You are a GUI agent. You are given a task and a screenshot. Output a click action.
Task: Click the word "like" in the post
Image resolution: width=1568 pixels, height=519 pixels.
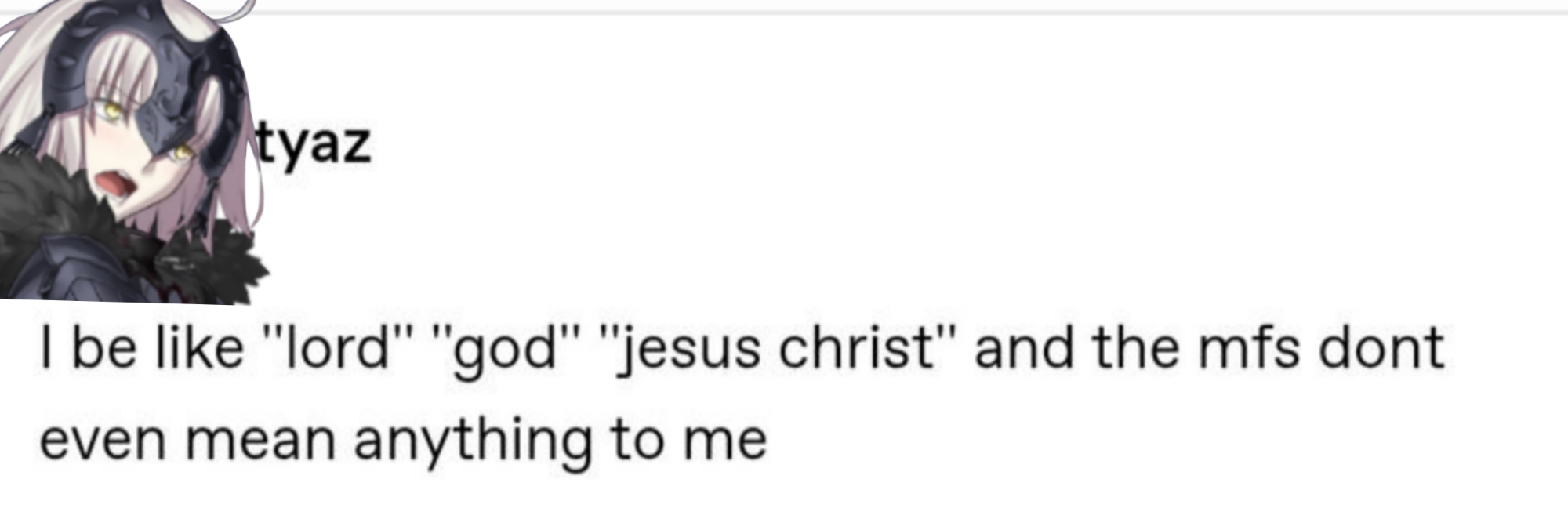199,348
